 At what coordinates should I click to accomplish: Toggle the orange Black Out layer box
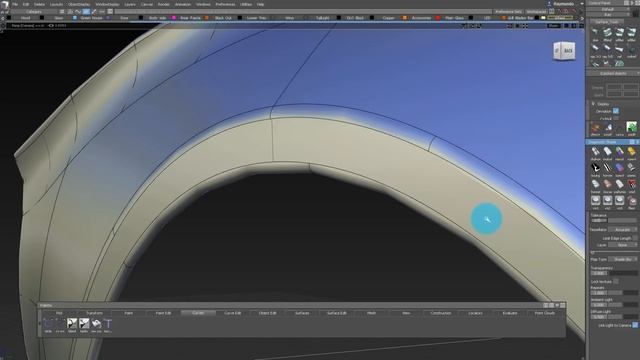point(207,18)
